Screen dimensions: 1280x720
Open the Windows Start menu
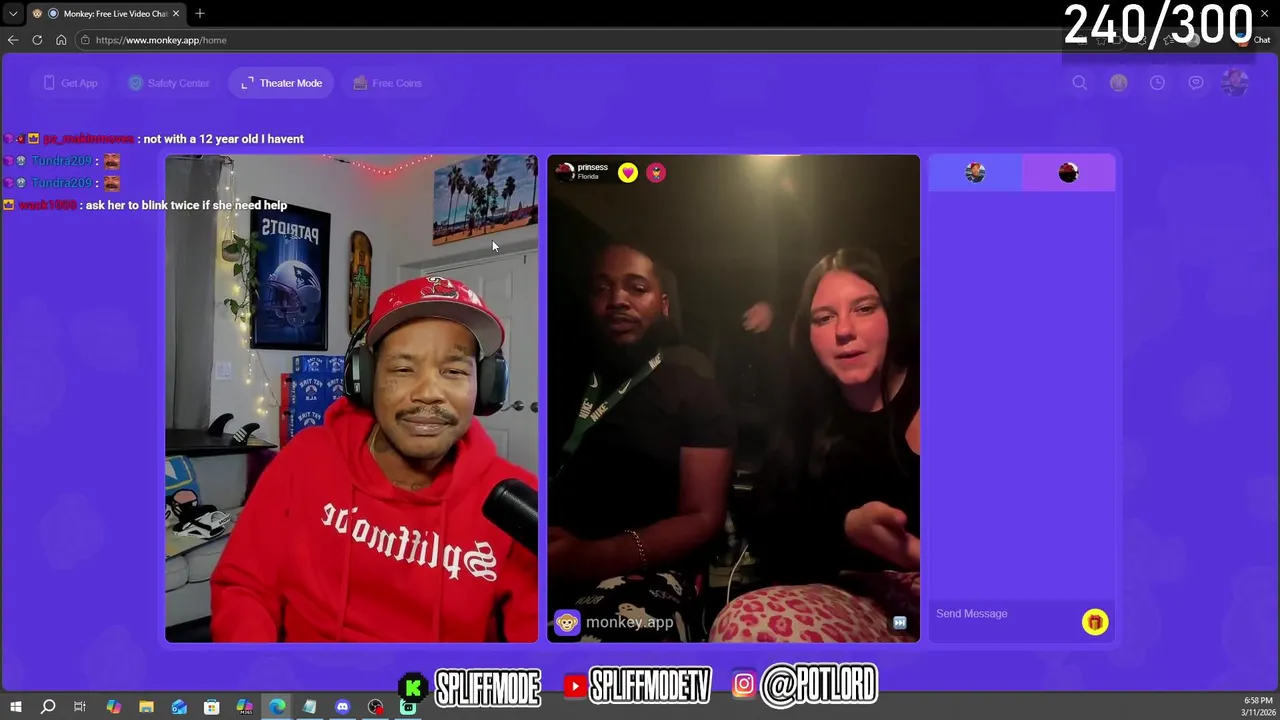tap(15, 707)
